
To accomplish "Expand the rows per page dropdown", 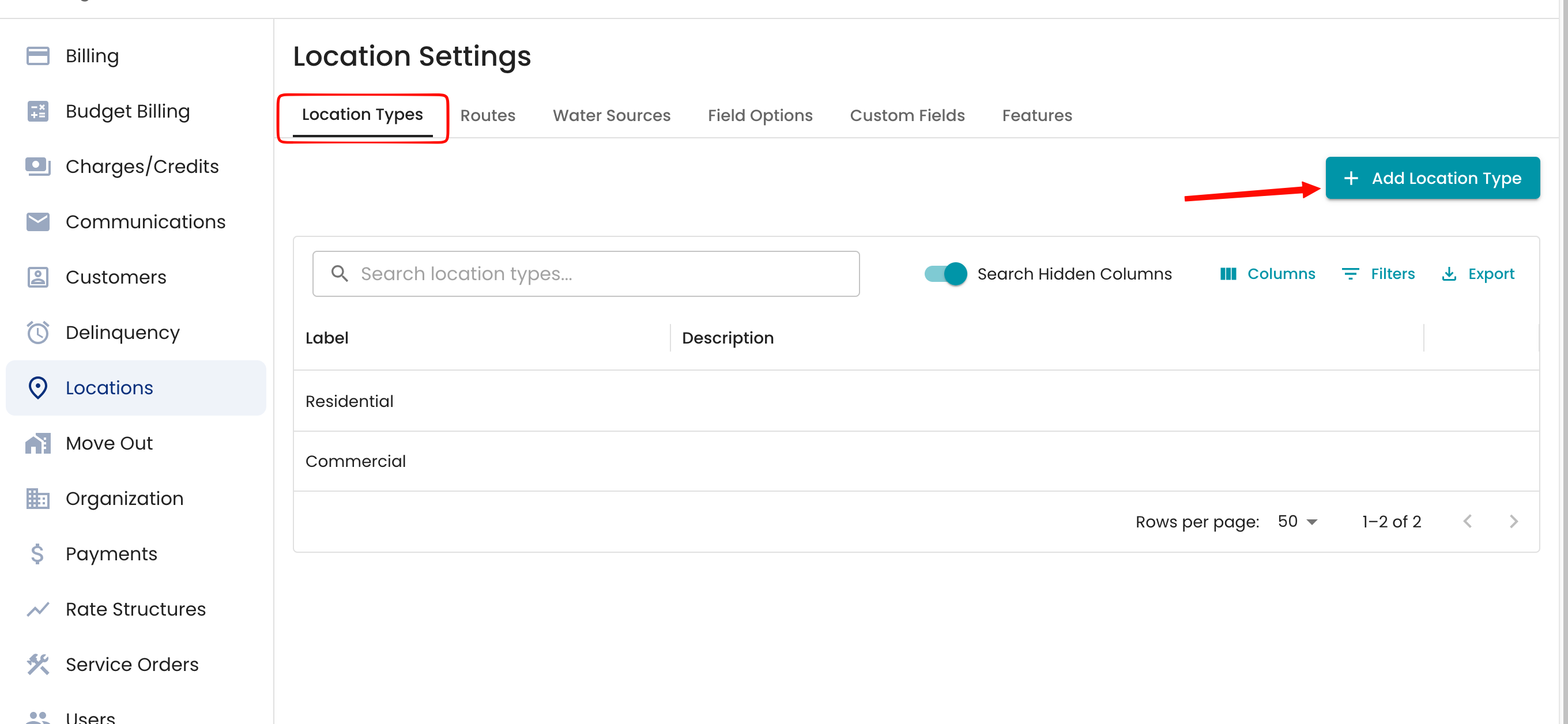I will point(1298,522).
